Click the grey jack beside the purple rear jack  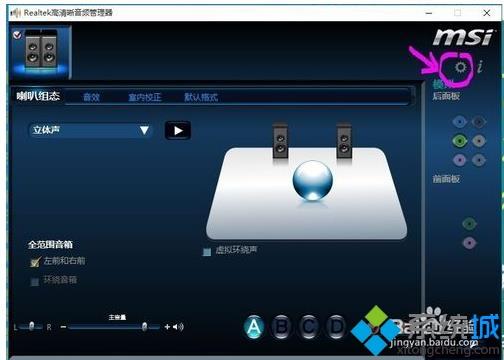pyautogui.click(x=479, y=160)
